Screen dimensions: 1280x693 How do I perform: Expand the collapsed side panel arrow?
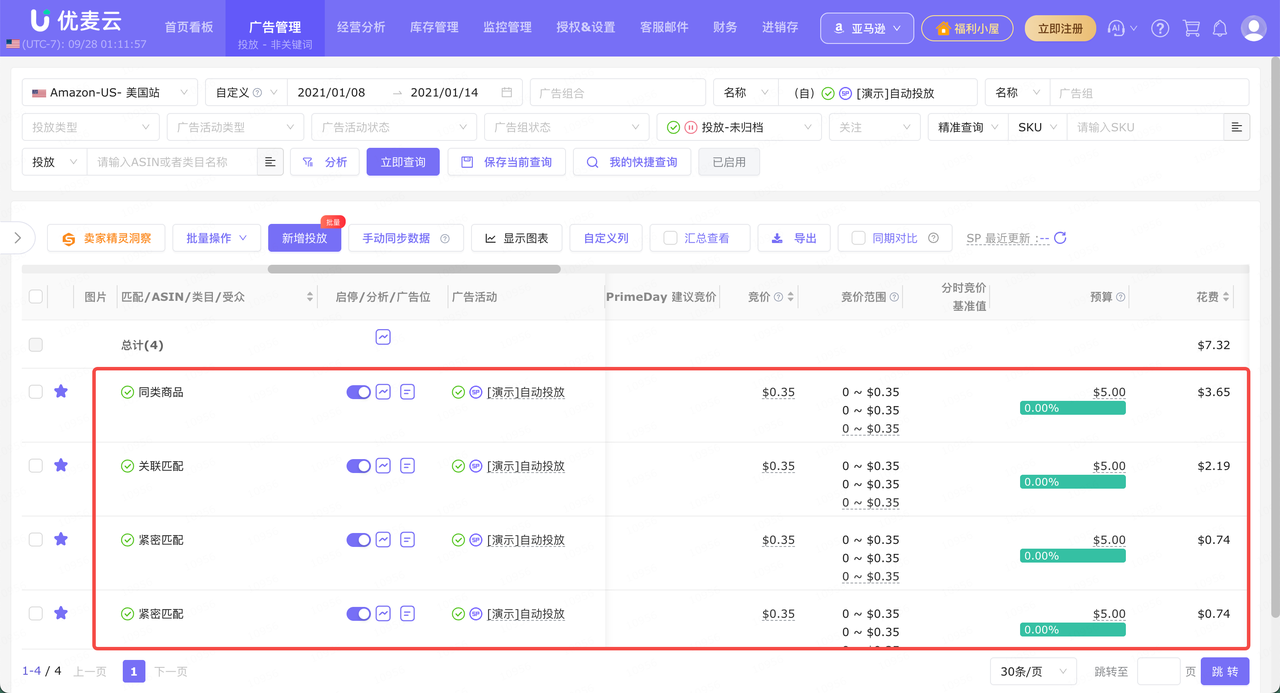tap(17, 238)
